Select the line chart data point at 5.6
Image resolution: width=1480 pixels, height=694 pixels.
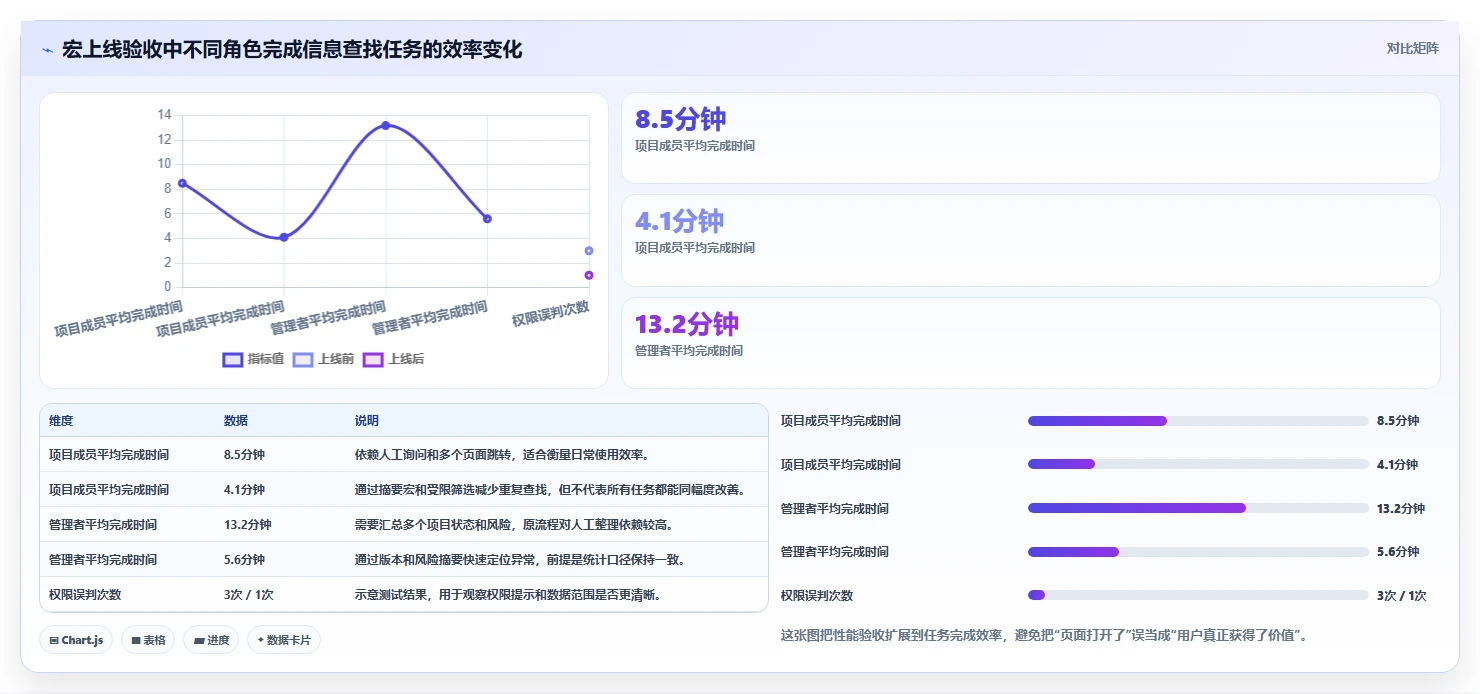tap(487, 218)
